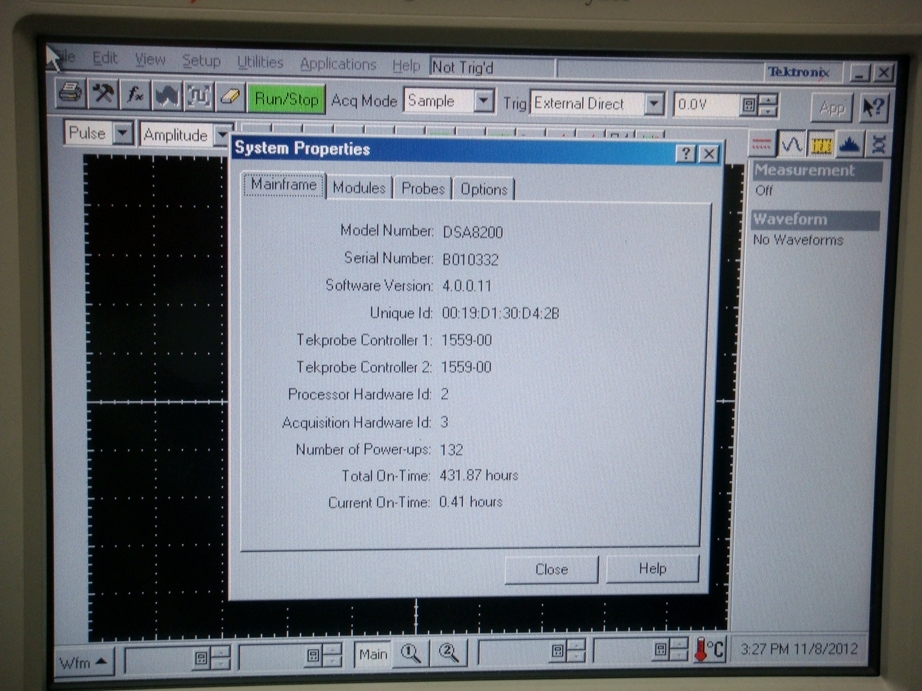
Task: Click the What's This help pointer icon
Action: (874, 108)
